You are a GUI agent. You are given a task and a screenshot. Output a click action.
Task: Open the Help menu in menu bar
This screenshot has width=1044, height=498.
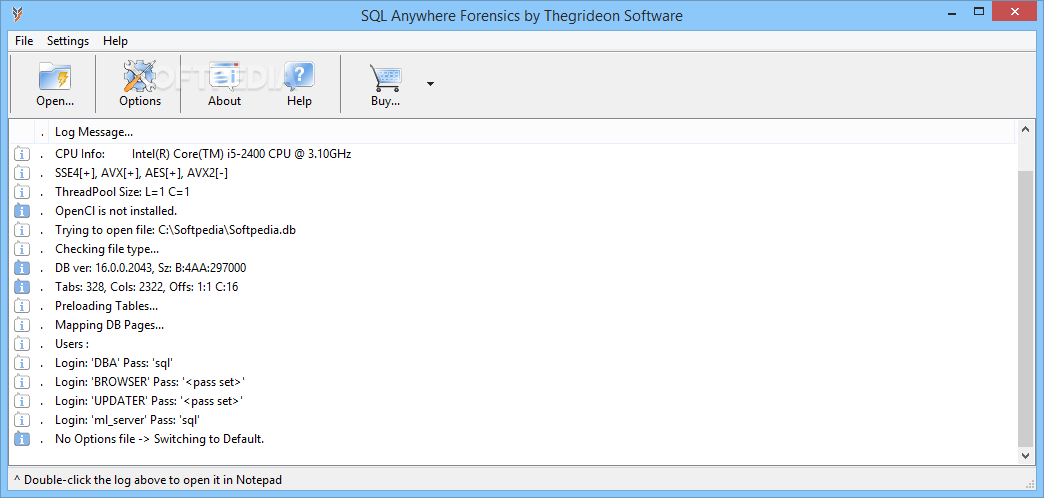pos(115,41)
